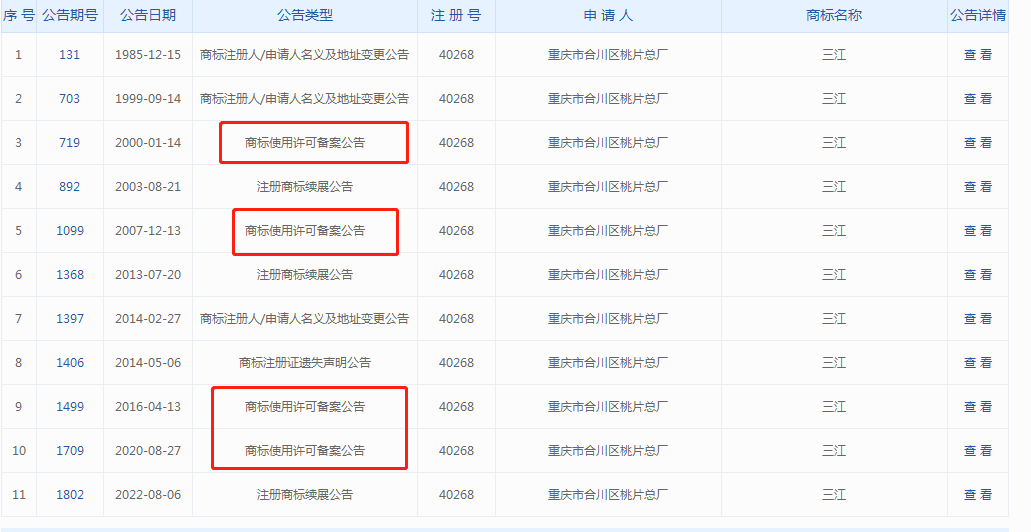Click the 注册号 column header

(456, 15)
